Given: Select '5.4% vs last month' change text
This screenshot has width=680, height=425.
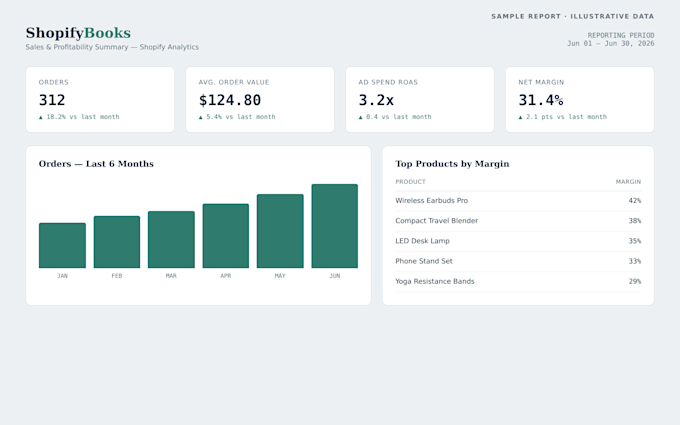Looking at the screenshot, I should [241, 117].
